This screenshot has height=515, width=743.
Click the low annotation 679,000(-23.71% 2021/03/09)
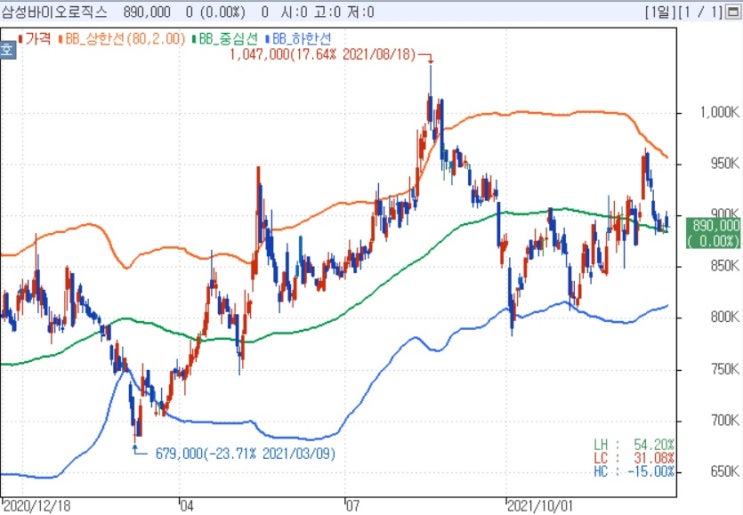pos(245,453)
